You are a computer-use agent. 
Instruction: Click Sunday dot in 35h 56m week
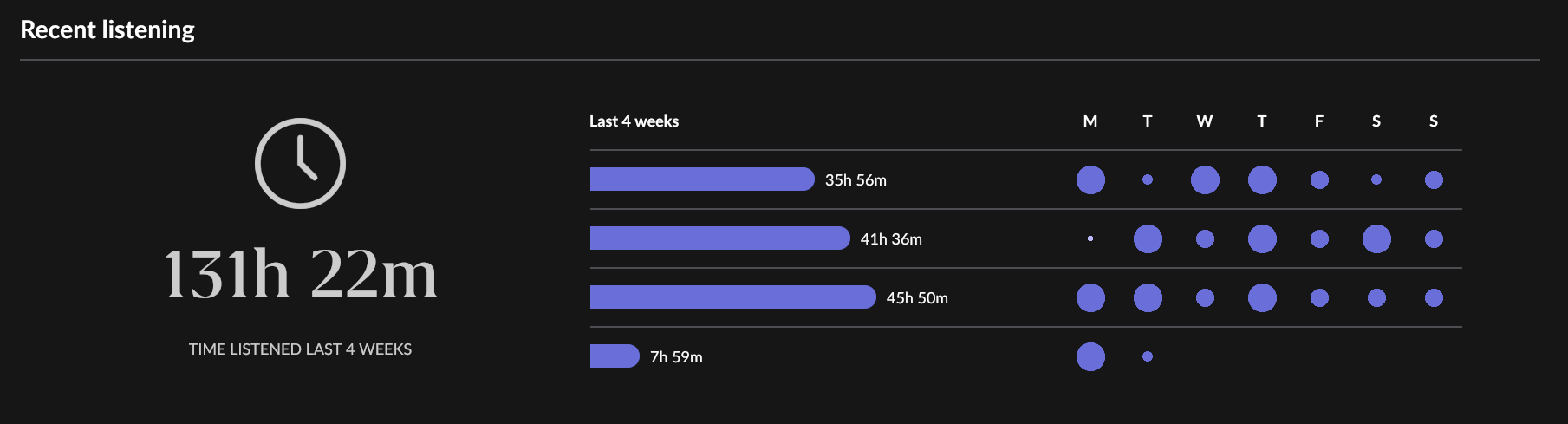[x=1434, y=179]
